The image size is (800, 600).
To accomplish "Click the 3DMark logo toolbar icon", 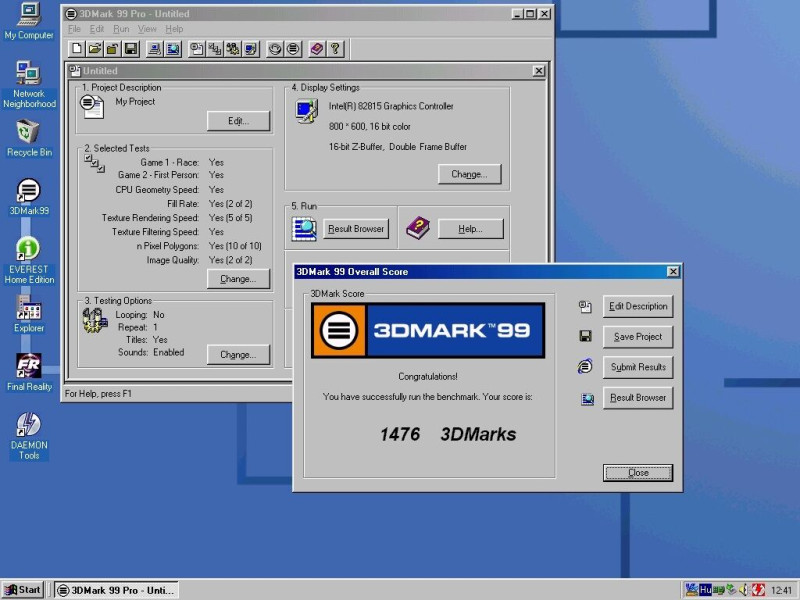I will point(293,49).
